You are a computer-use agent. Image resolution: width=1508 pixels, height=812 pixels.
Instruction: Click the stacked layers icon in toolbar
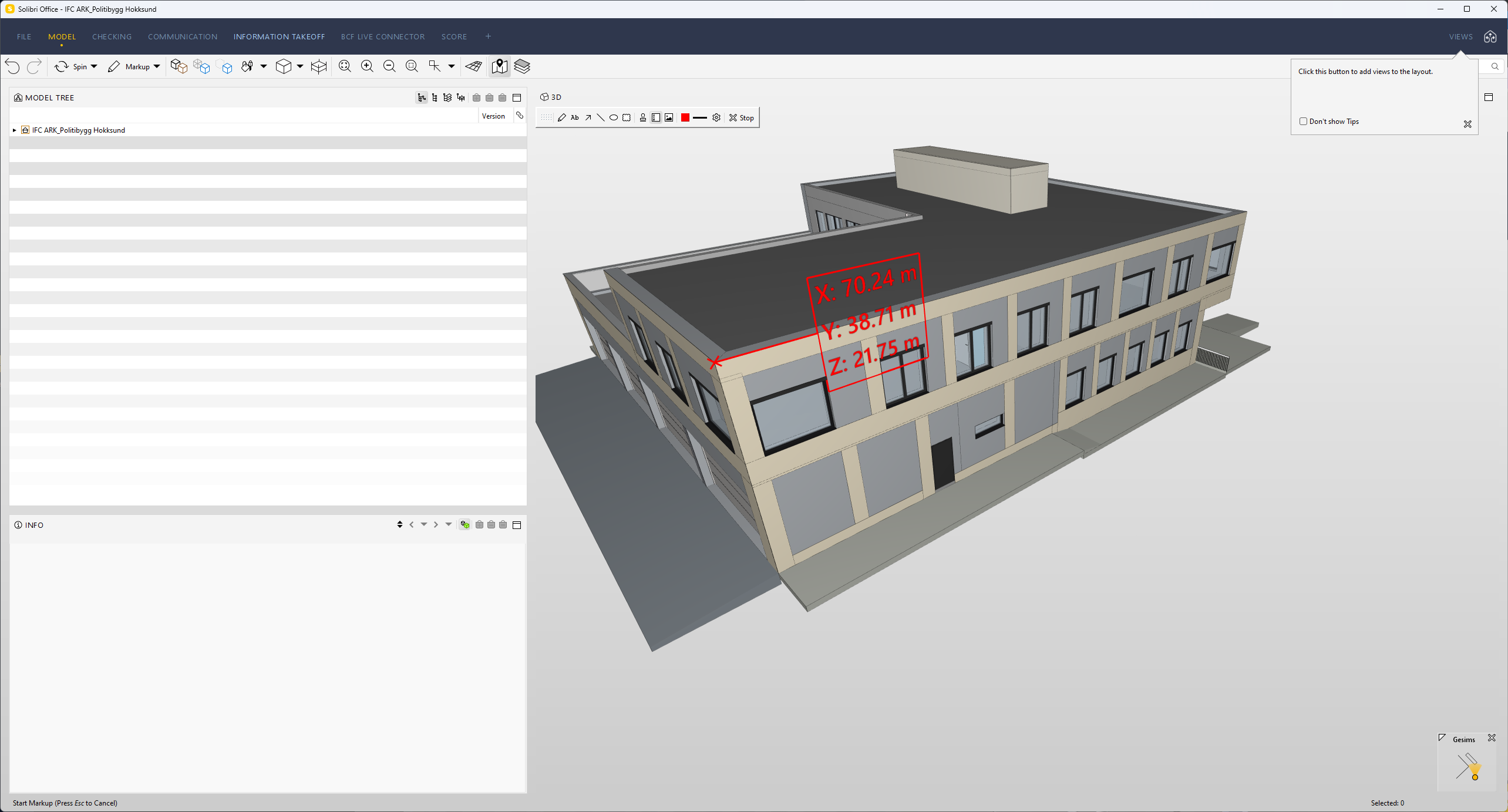click(x=521, y=66)
